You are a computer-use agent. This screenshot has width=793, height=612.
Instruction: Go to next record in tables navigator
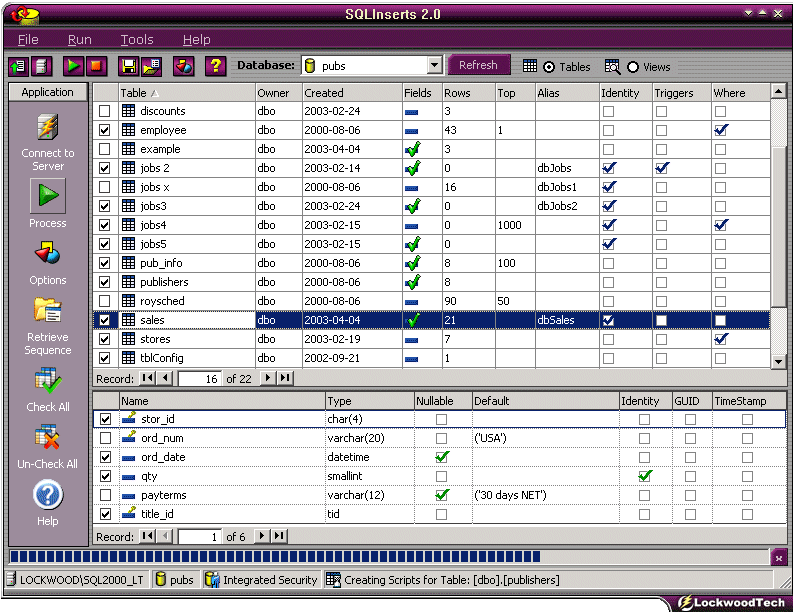268,378
